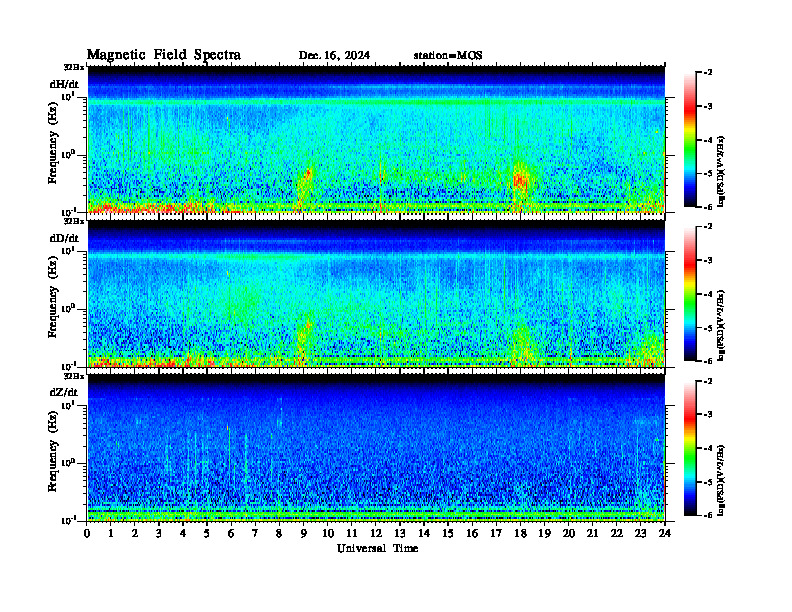Click hour 21 on the Universal Time axis

coord(592,533)
